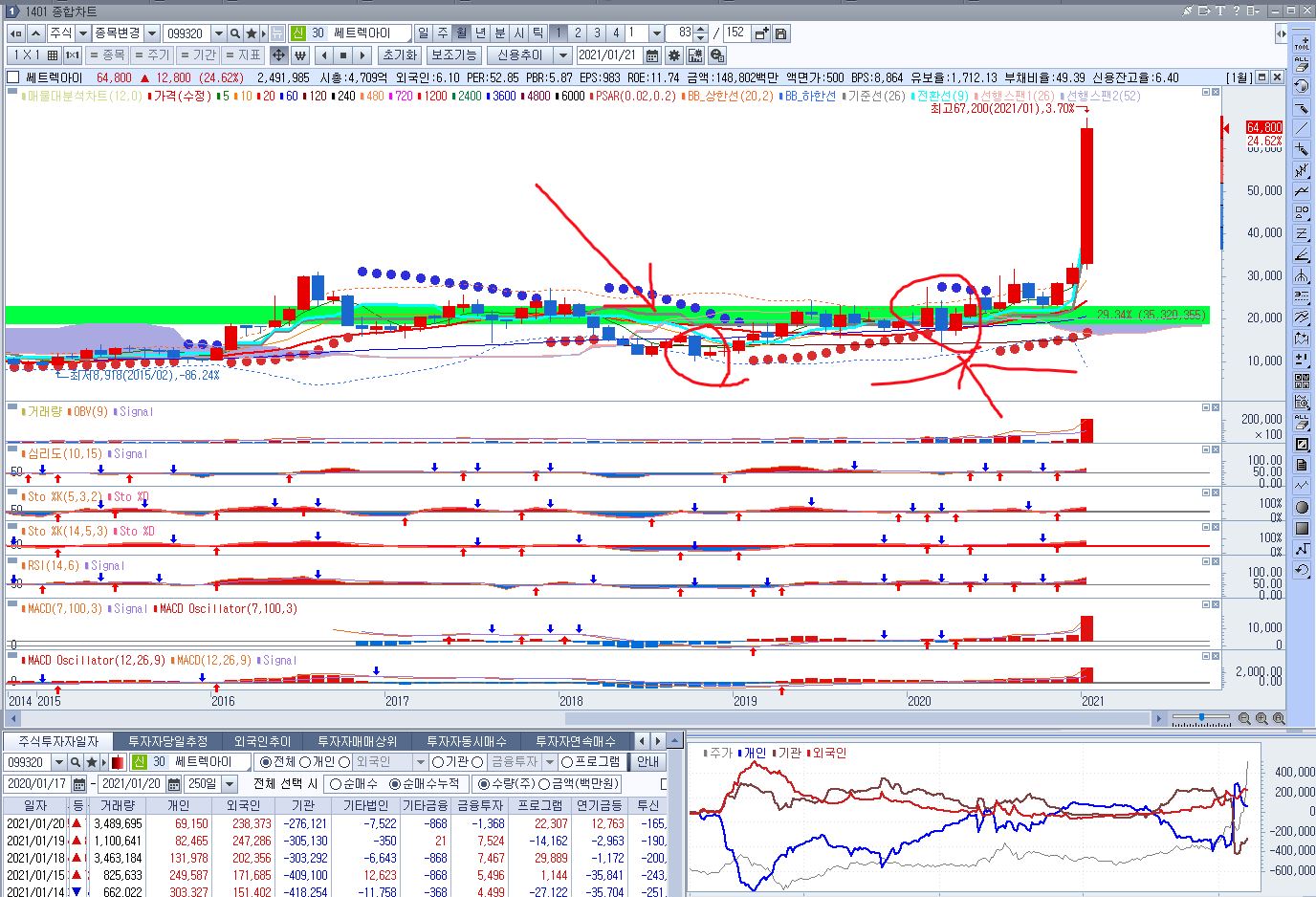Click the zoom-in magnifier below the chart
The height and width of the screenshot is (897, 1316).
(1261, 718)
